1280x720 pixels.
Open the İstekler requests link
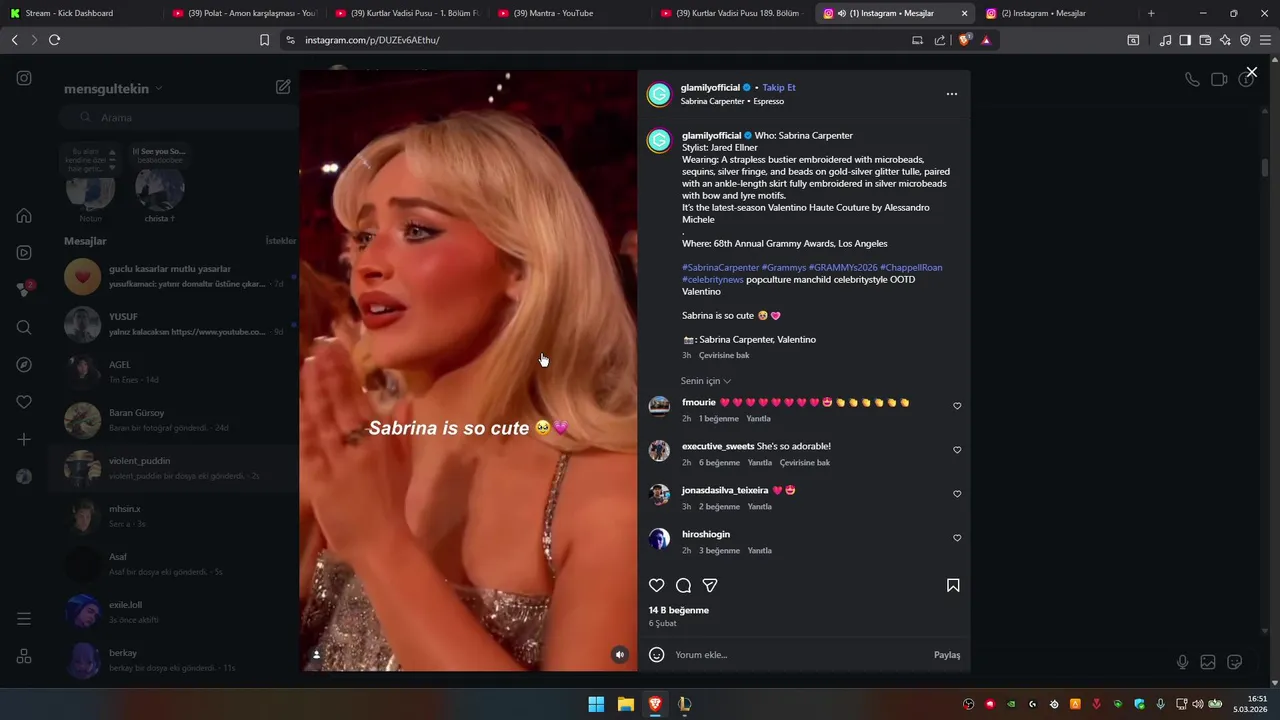(281, 241)
